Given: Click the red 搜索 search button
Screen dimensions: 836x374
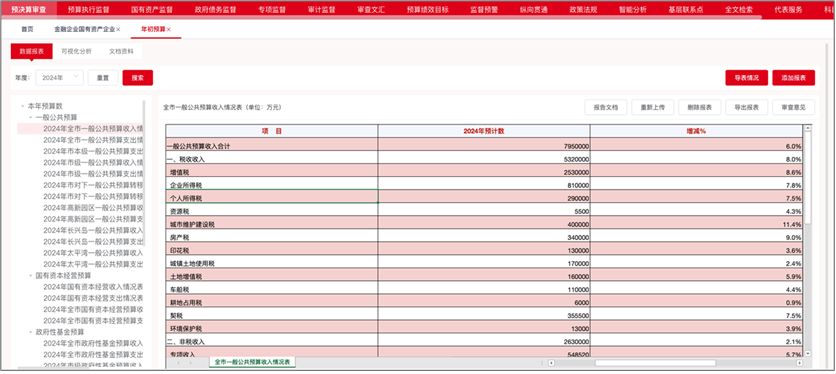Looking at the screenshot, I should (138, 77).
